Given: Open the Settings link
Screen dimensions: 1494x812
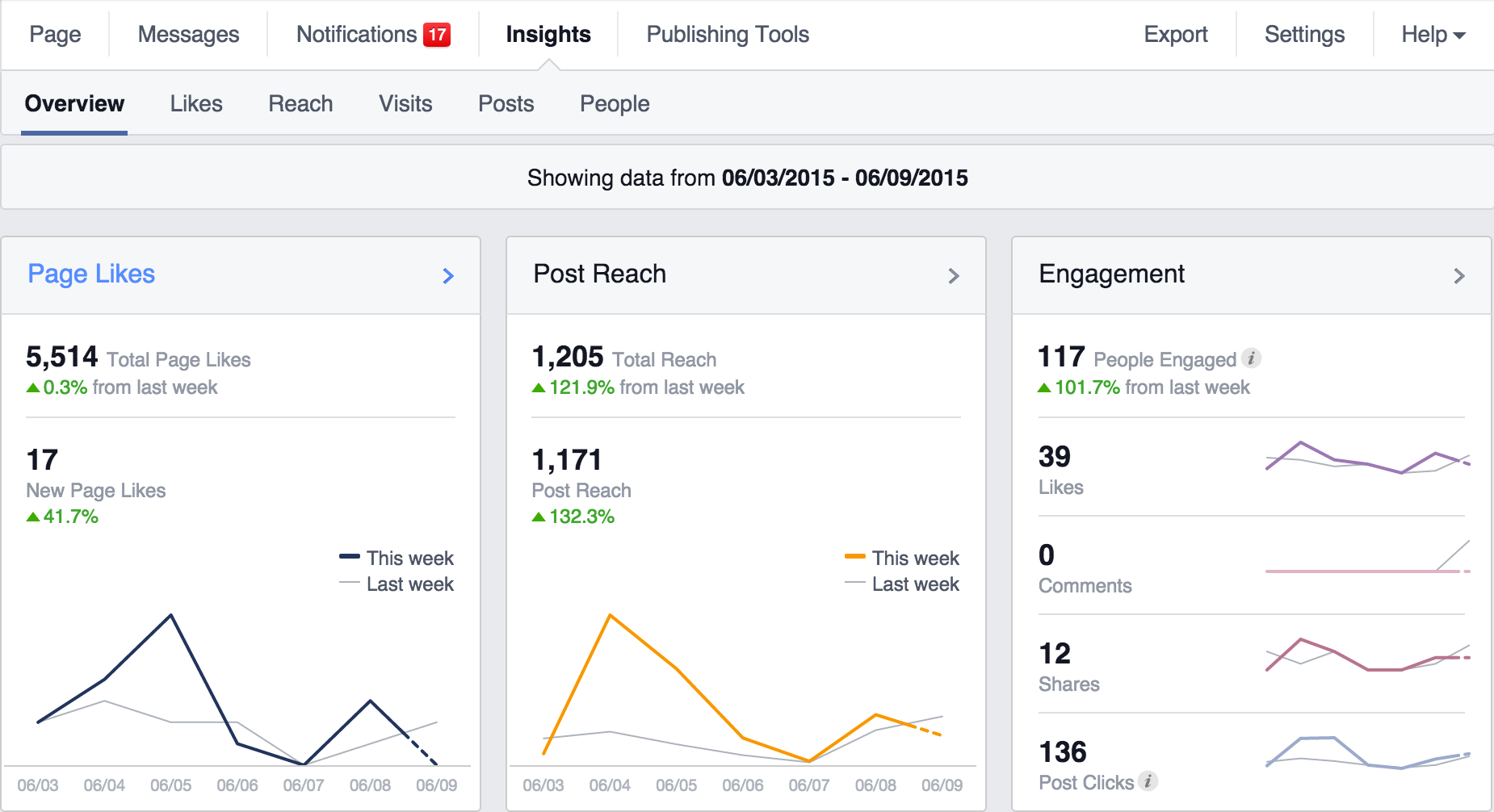Looking at the screenshot, I should [1304, 35].
